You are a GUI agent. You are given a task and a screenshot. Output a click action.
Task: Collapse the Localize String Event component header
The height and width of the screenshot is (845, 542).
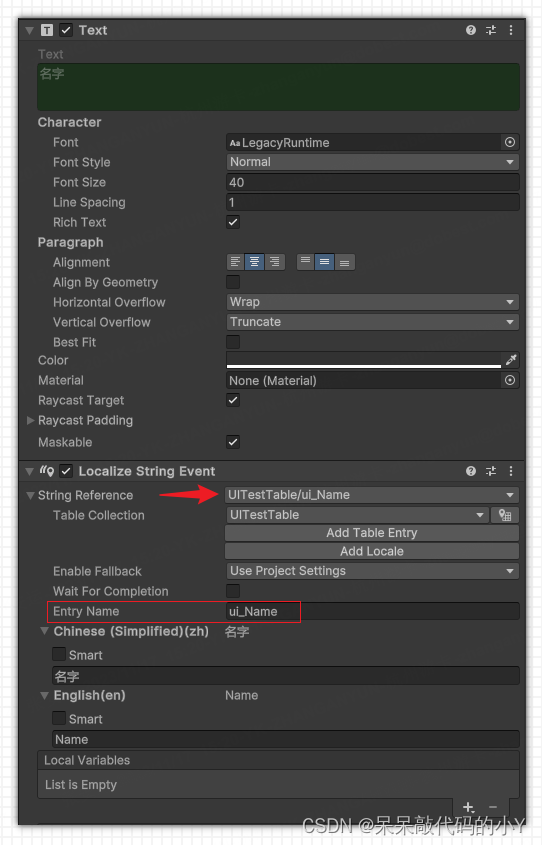(30, 472)
